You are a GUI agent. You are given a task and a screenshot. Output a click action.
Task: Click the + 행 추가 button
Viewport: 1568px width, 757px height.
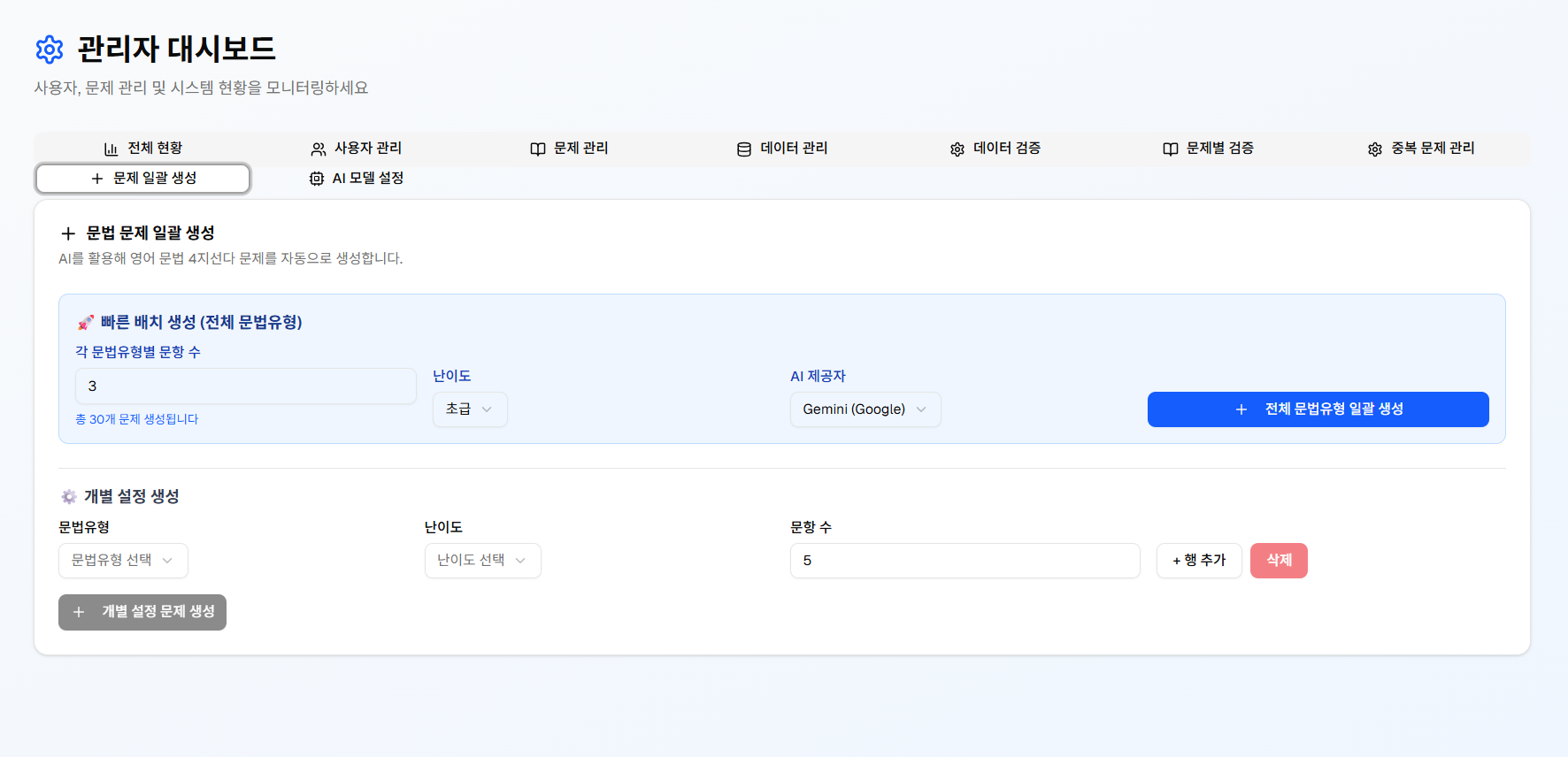point(1199,561)
